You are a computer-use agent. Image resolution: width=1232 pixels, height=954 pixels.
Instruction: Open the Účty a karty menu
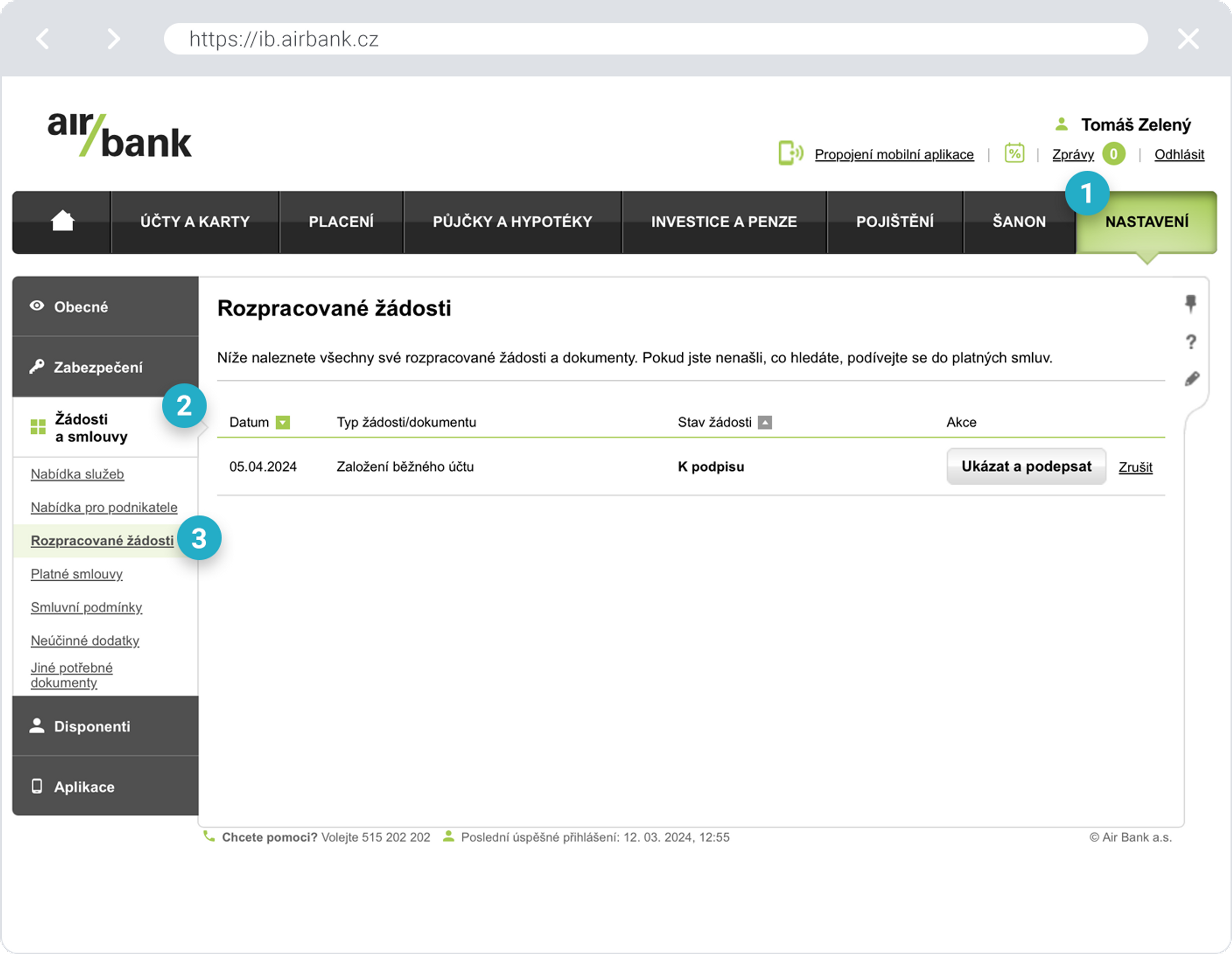(x=195, y=222)
